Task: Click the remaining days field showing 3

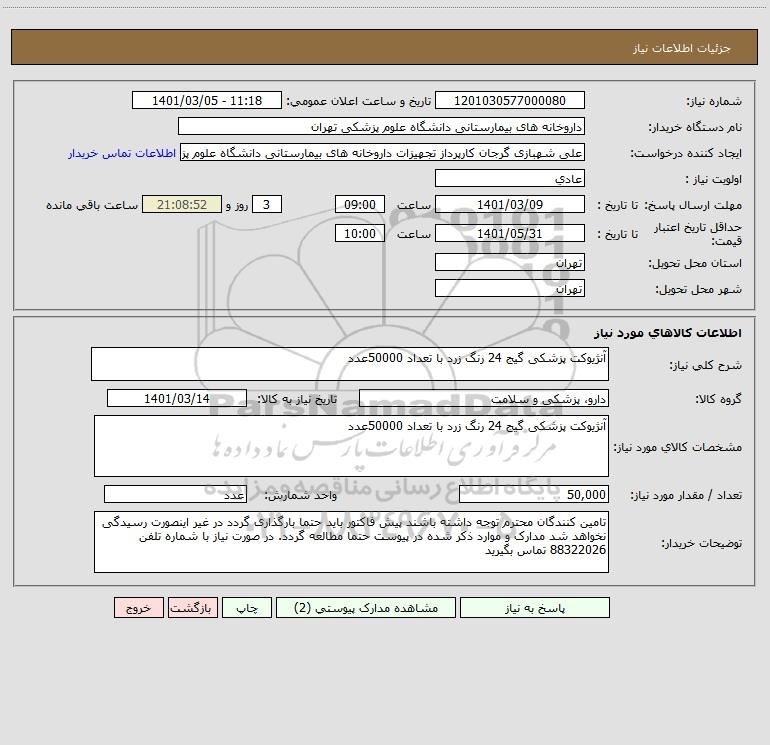Action: pos(267,204)
